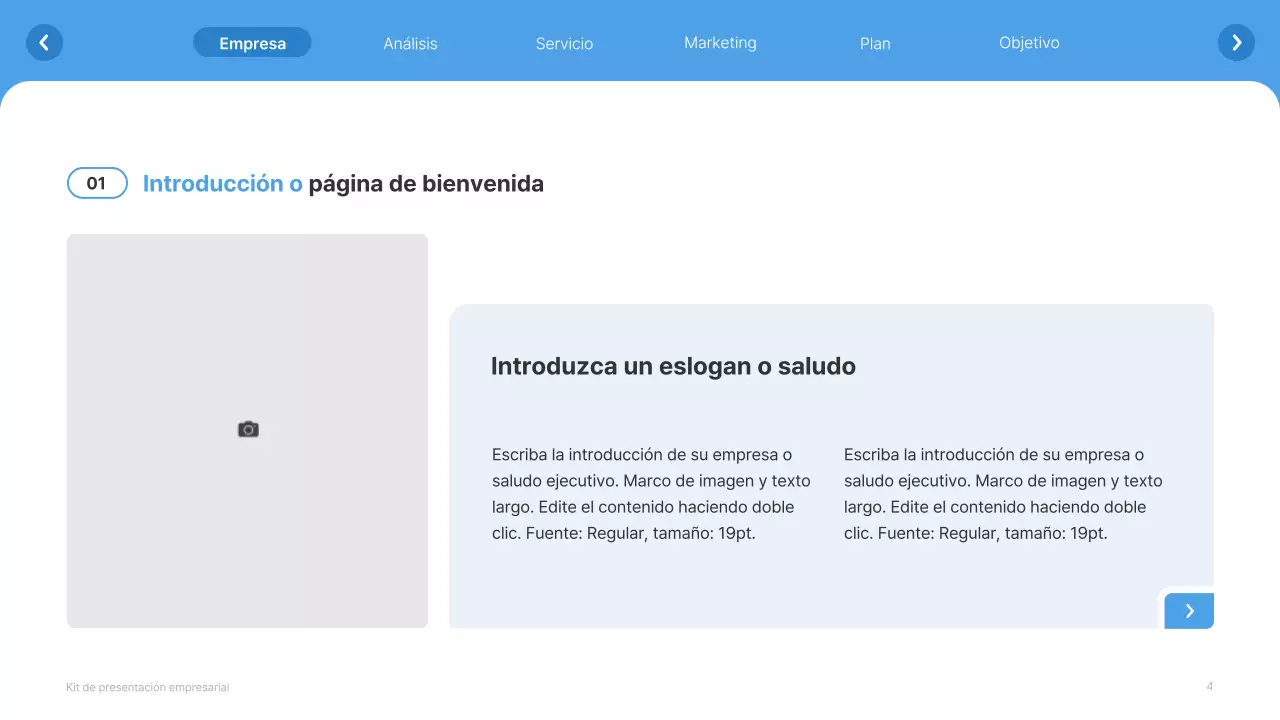
Task: Select the Plan navigation item
Action: (x=875, y=43)
